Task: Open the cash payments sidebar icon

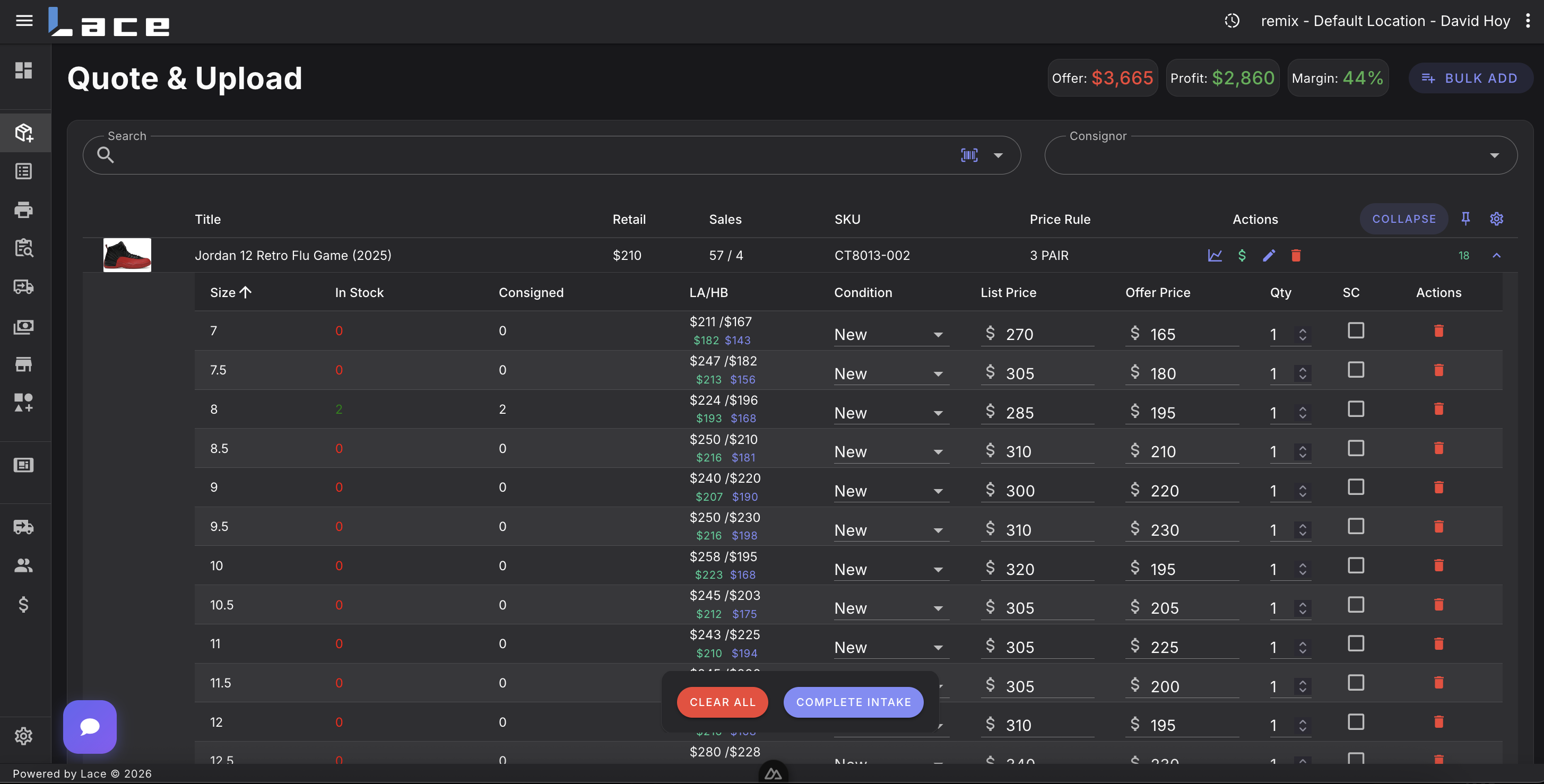Action: 23,327
